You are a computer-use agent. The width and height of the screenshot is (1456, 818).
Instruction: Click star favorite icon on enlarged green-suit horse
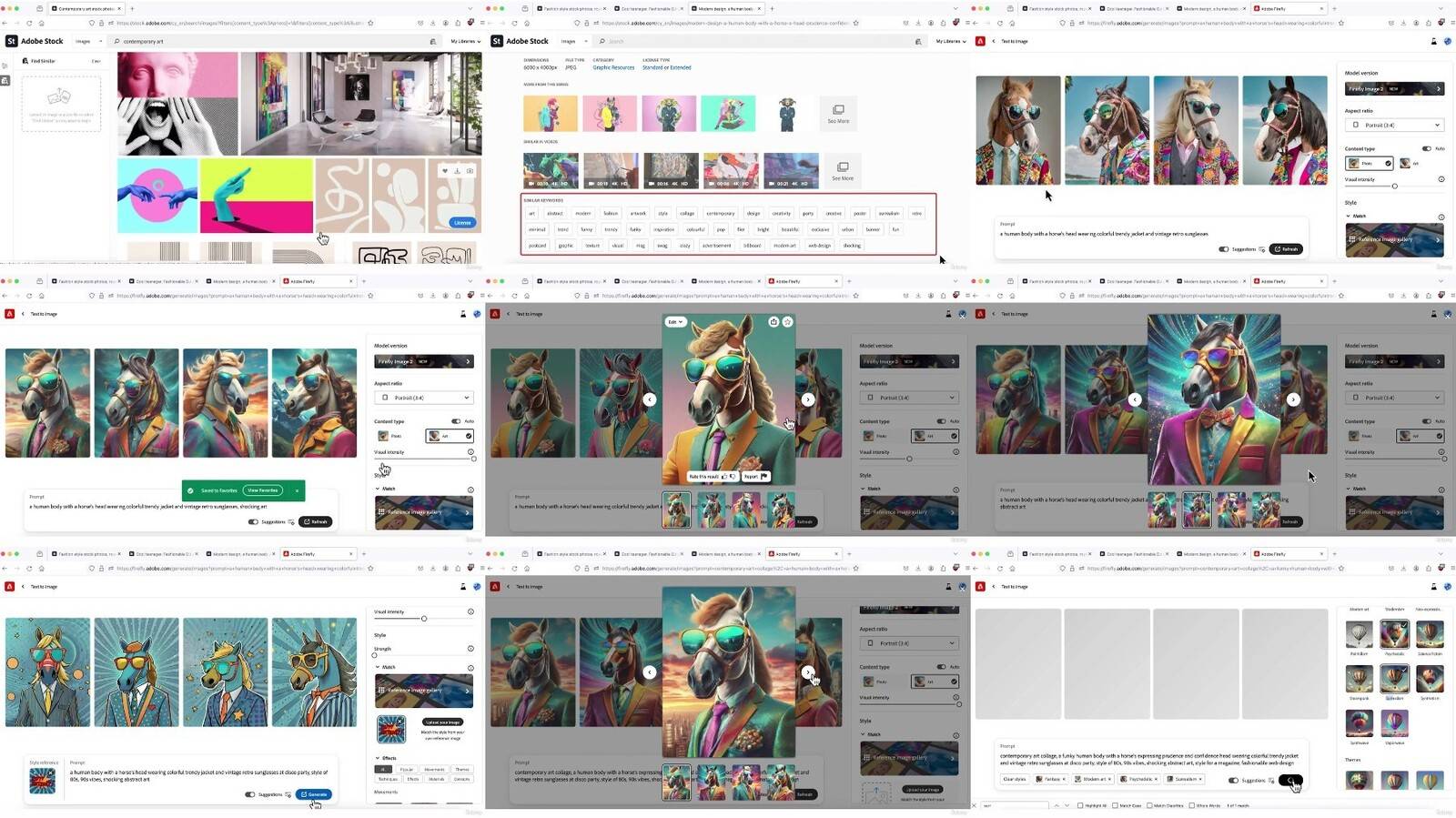coord(787,321)
